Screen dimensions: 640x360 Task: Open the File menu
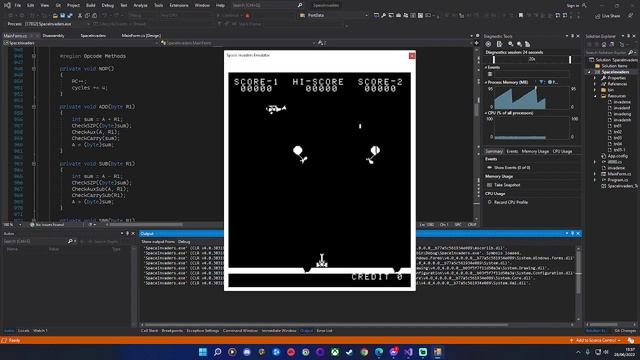coord(18,6)
